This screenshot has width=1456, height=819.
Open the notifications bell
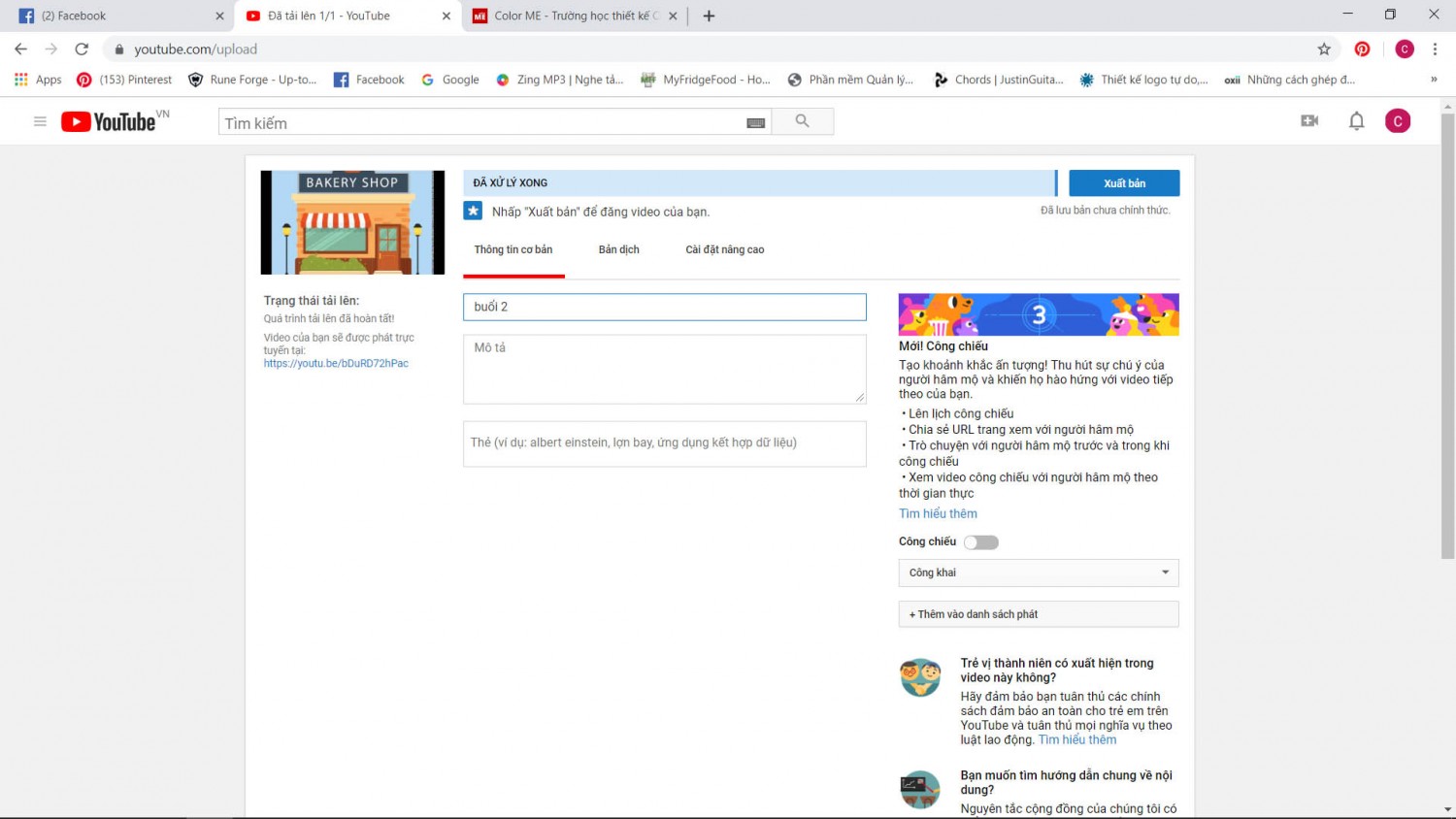coord(1357,121)
